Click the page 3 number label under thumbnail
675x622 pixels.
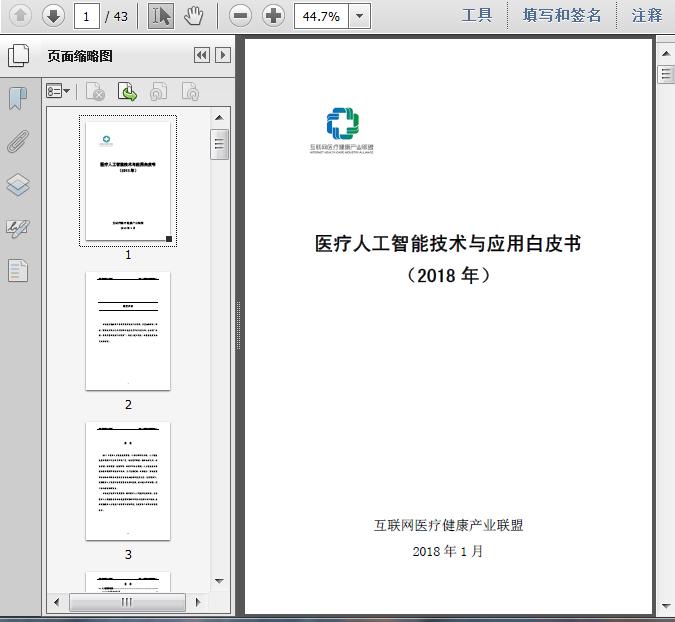click(x=128, y=554)
